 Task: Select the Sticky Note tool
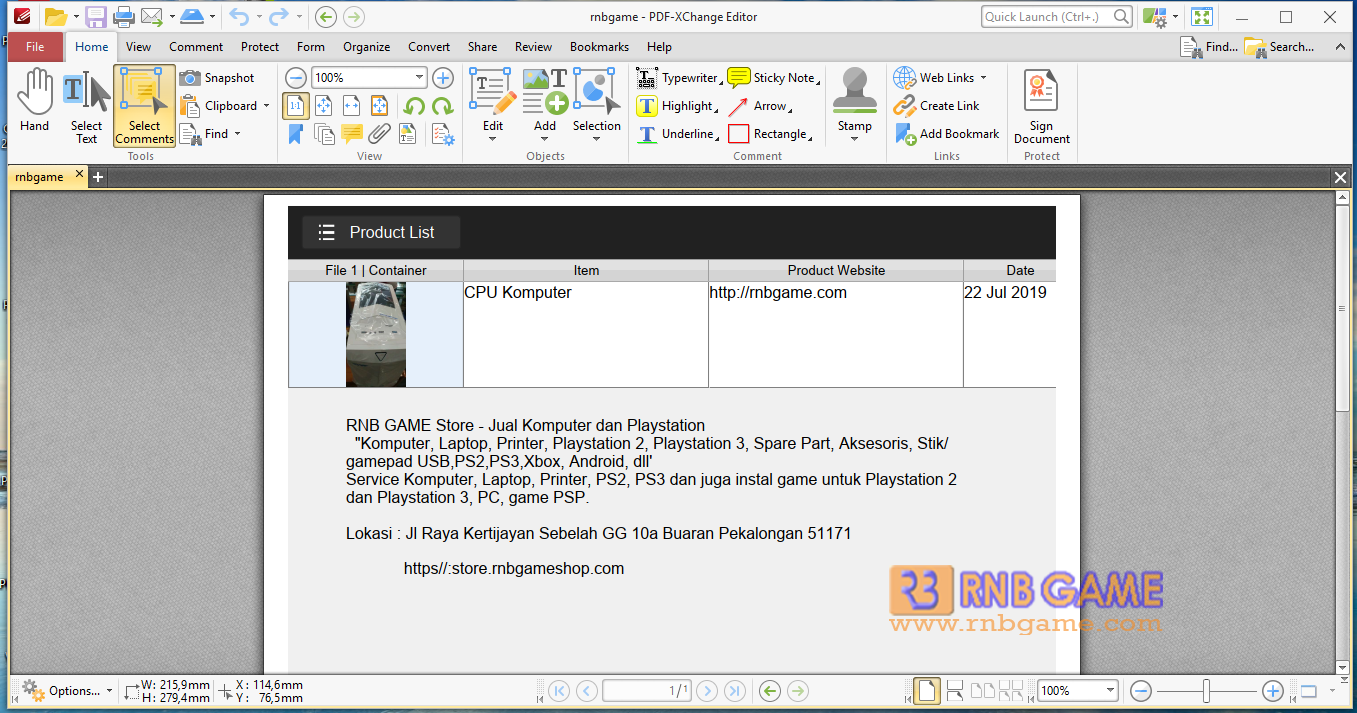click(773, 78)
